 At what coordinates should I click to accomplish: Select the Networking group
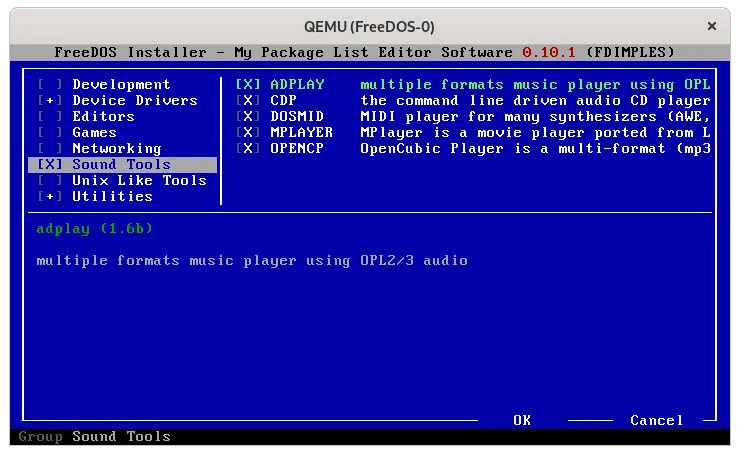[x=115, y=149]
